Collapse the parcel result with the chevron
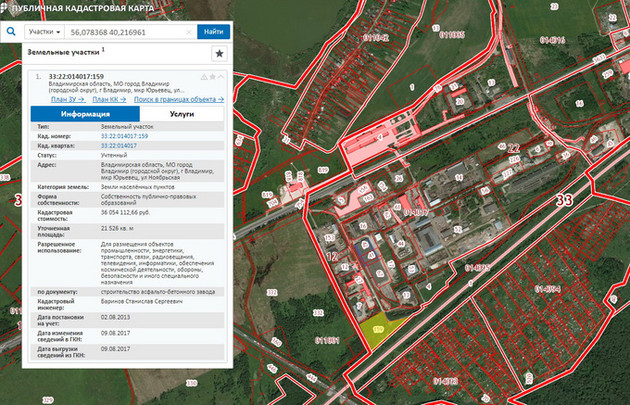630x405 pixels. (221, 77)
